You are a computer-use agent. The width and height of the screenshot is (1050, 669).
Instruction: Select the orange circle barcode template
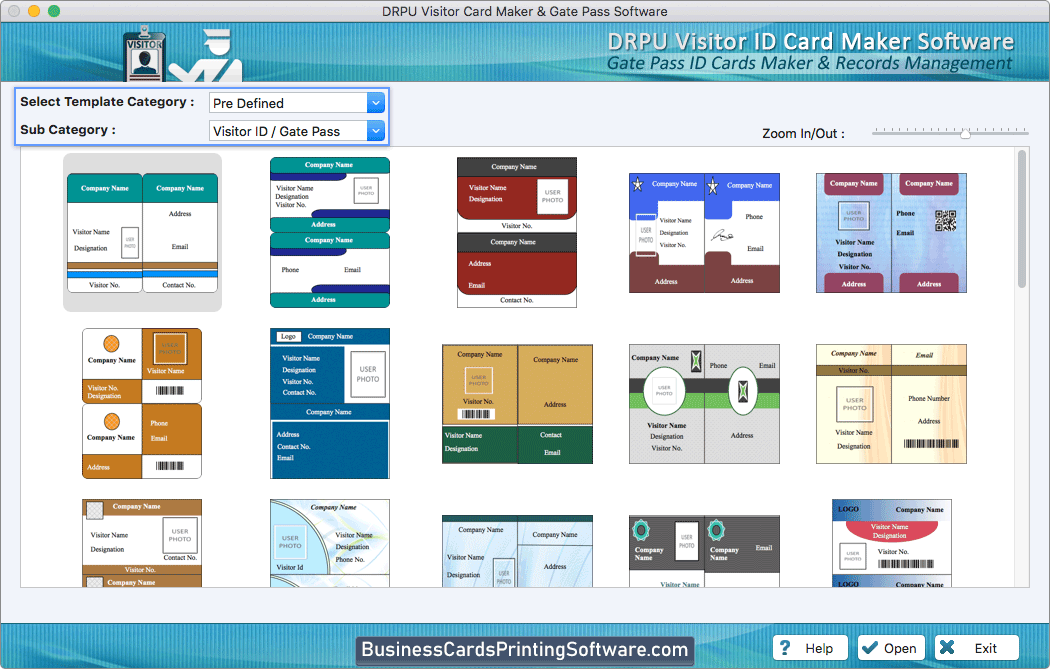(142, 403)
